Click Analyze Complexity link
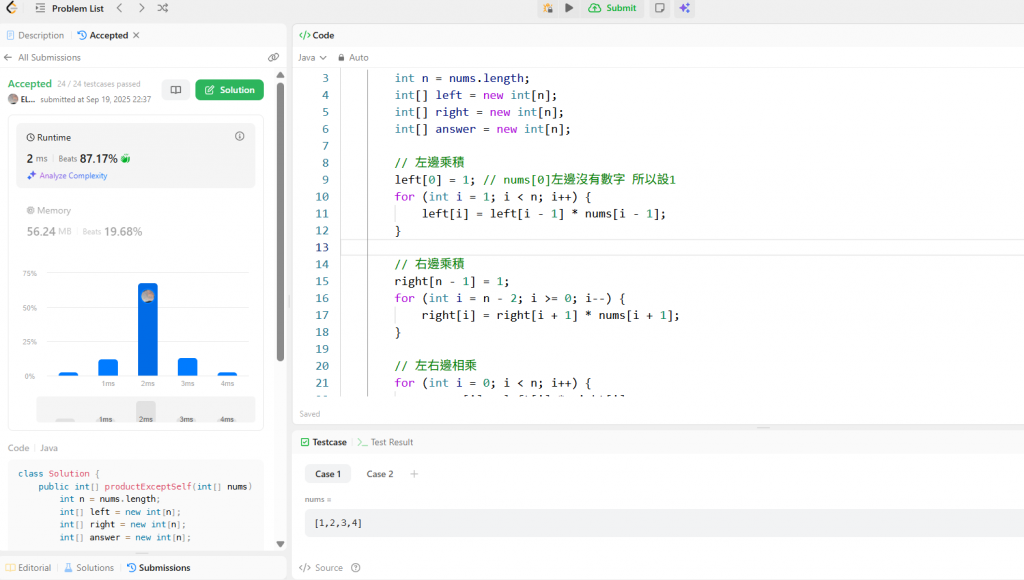The height and width of the screenshot is (580, 1024). coord(67,176)
